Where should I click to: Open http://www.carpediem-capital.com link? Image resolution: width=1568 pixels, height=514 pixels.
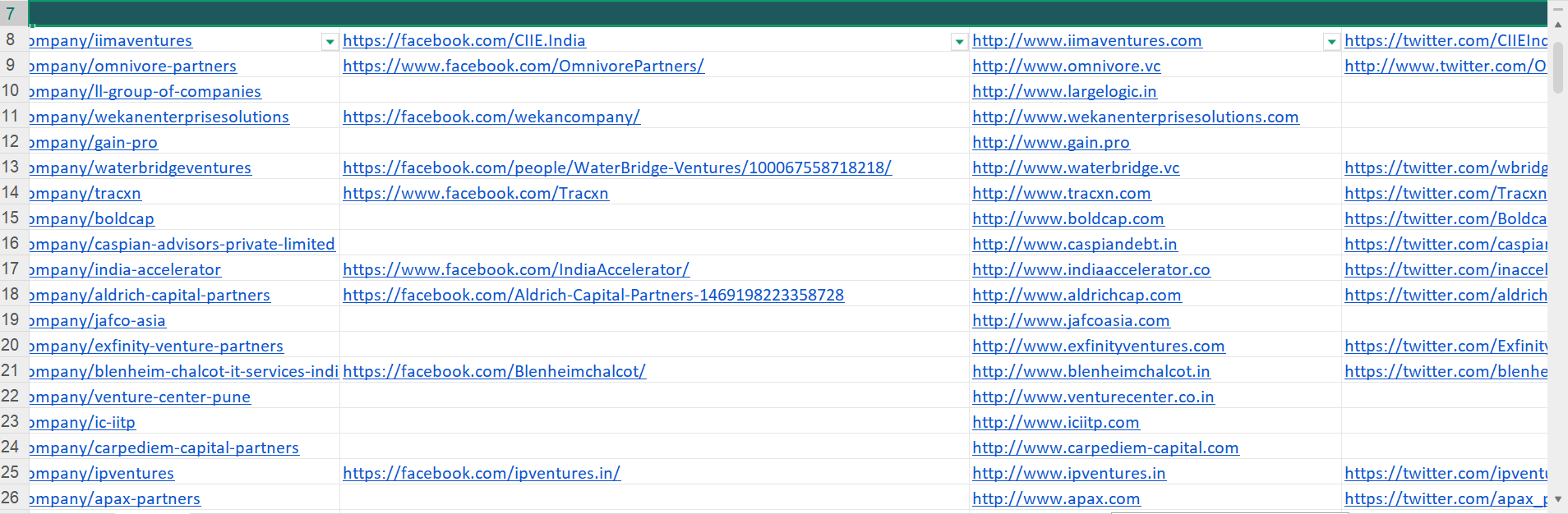click(x=1105, y=448)
